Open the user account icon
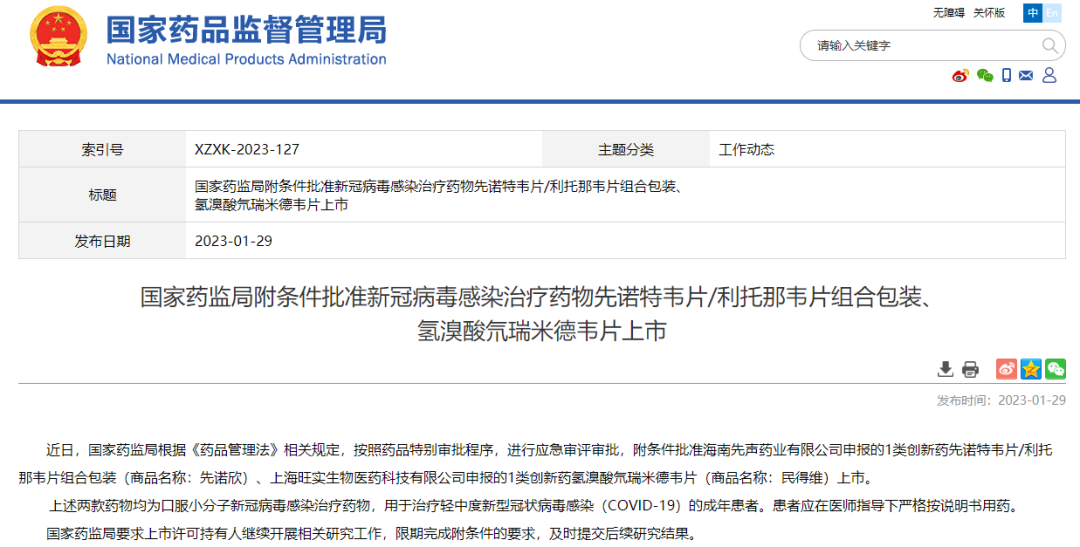The width and height of the screenshot is (1080, 547). click(1049, 75)
